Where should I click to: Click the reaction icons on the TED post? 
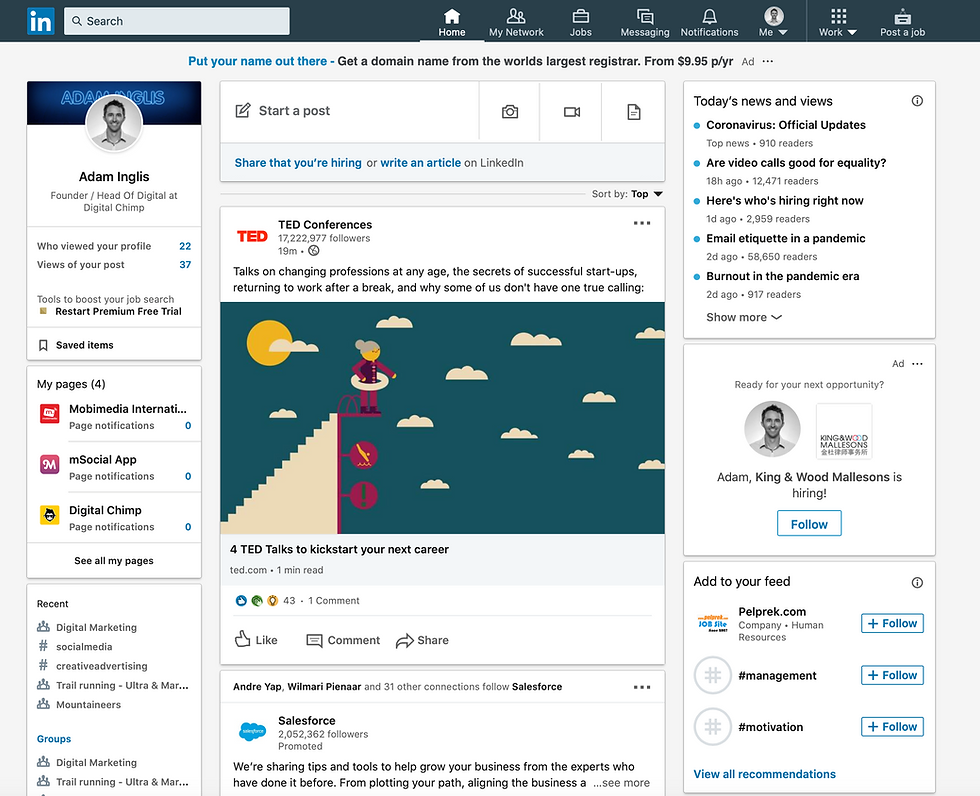coord(256,600)
